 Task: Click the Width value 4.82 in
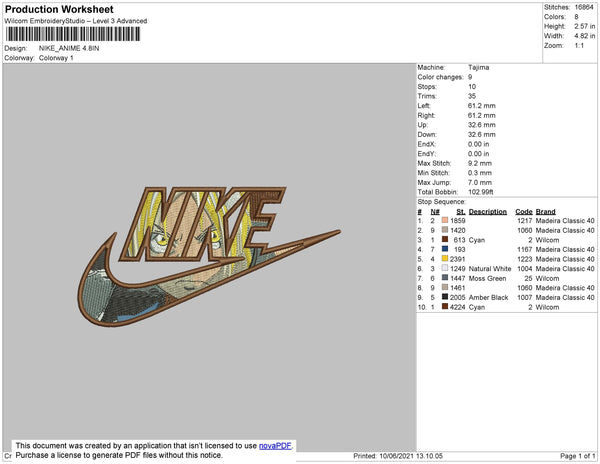click(x=584, y=36)
